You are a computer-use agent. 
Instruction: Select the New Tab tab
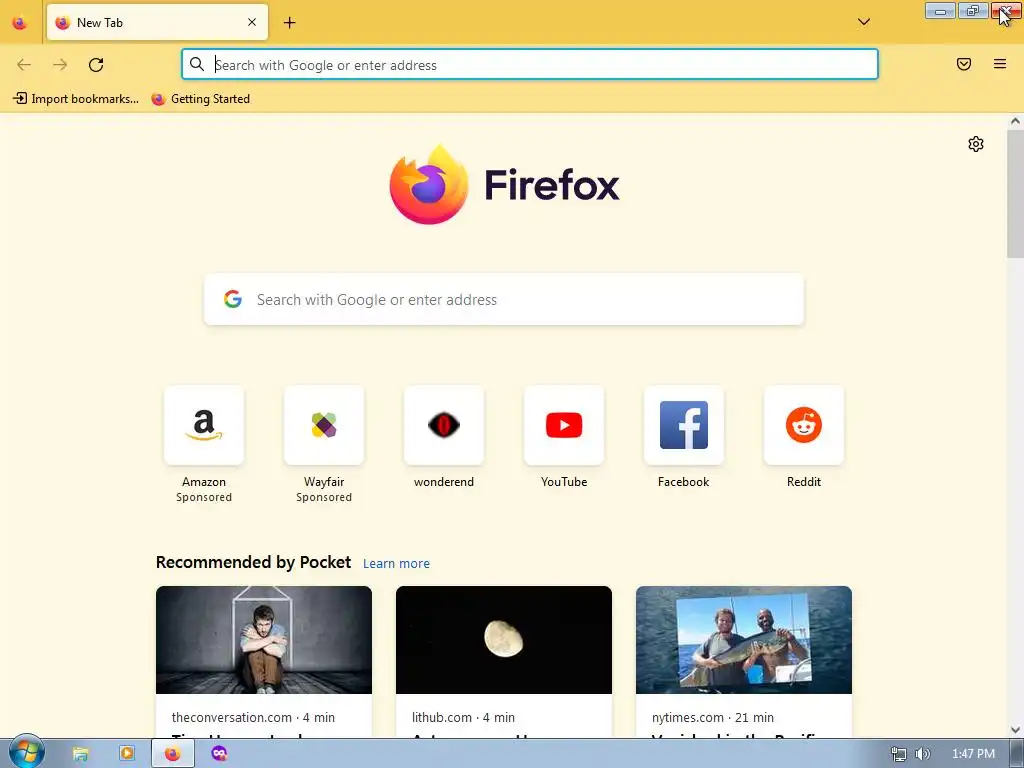[x=157, y=22]
